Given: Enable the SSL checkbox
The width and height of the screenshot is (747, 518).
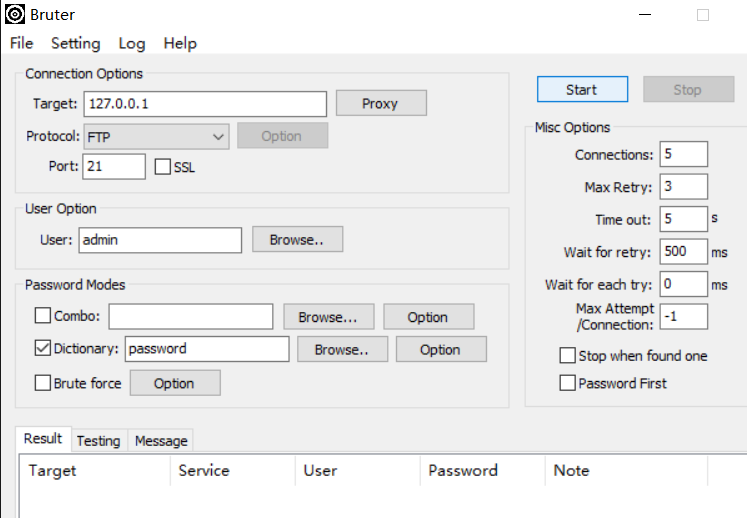Looking at the screenshot, I should [162, 167].
